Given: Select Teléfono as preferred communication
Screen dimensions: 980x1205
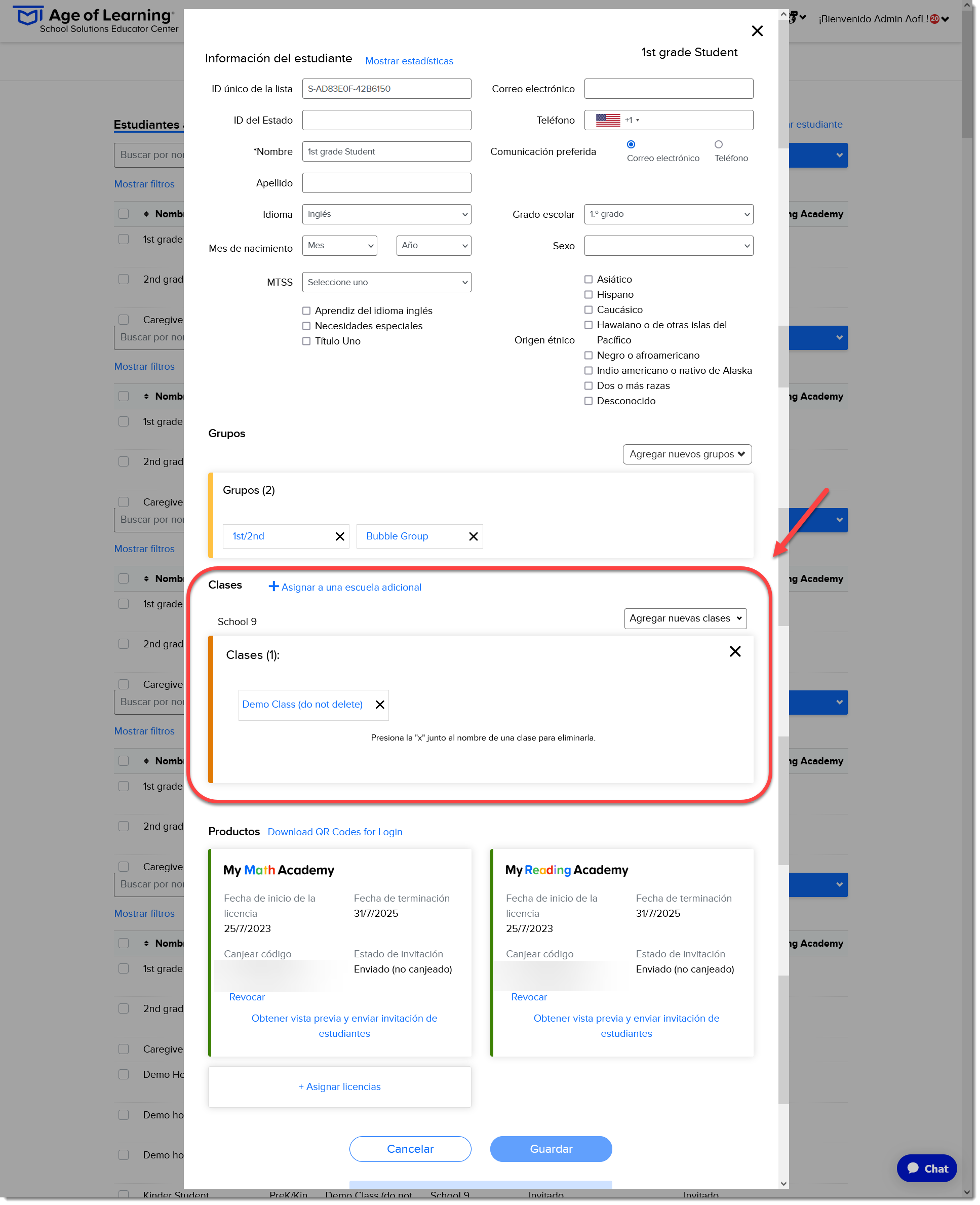Looking at the screenshot, I should click(718, 144).
